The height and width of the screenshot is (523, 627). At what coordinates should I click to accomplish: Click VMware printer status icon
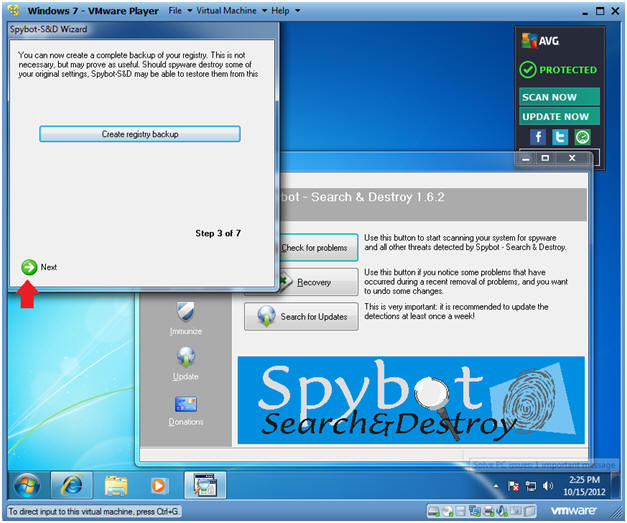coord(489,511)
